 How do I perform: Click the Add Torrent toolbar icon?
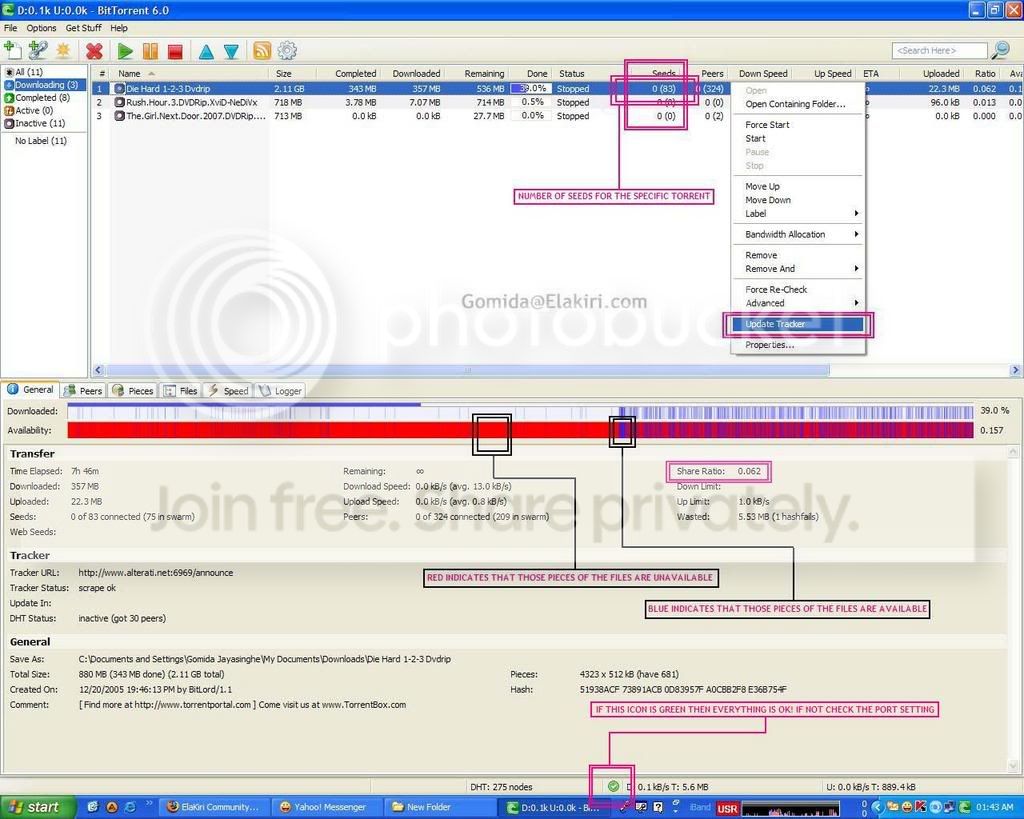(12, 50)
